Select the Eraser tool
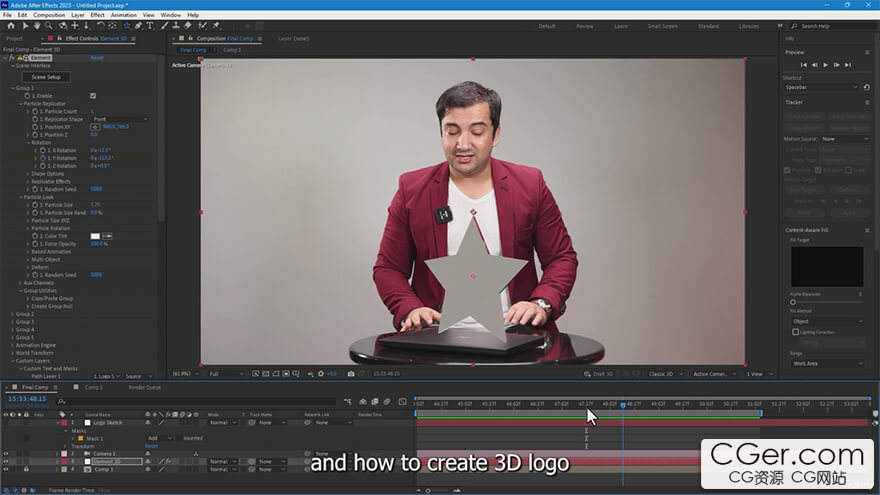 tap(188, 26)
